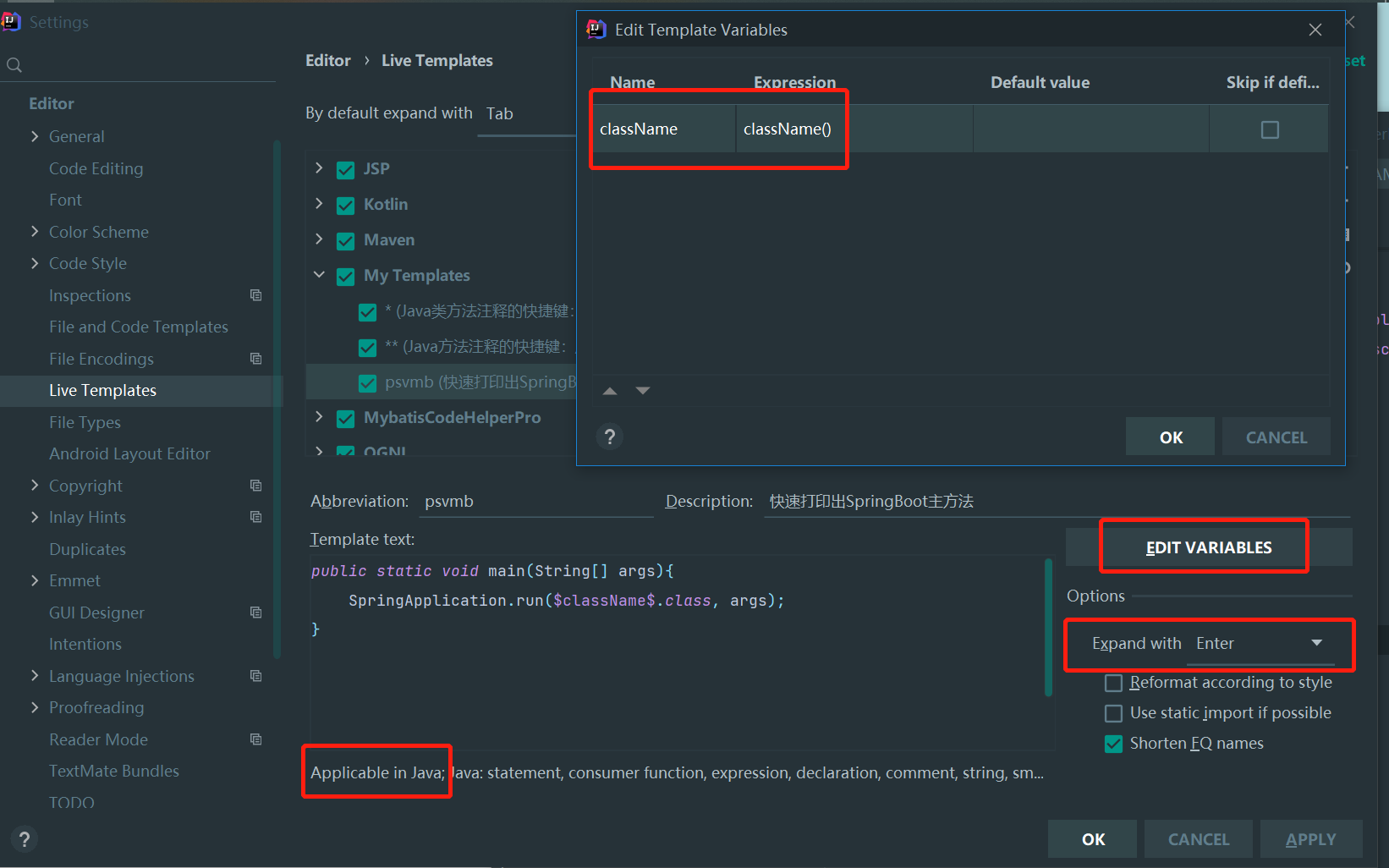
Task: Click OK at bottom of Settings
Action: coord(1093,839)
